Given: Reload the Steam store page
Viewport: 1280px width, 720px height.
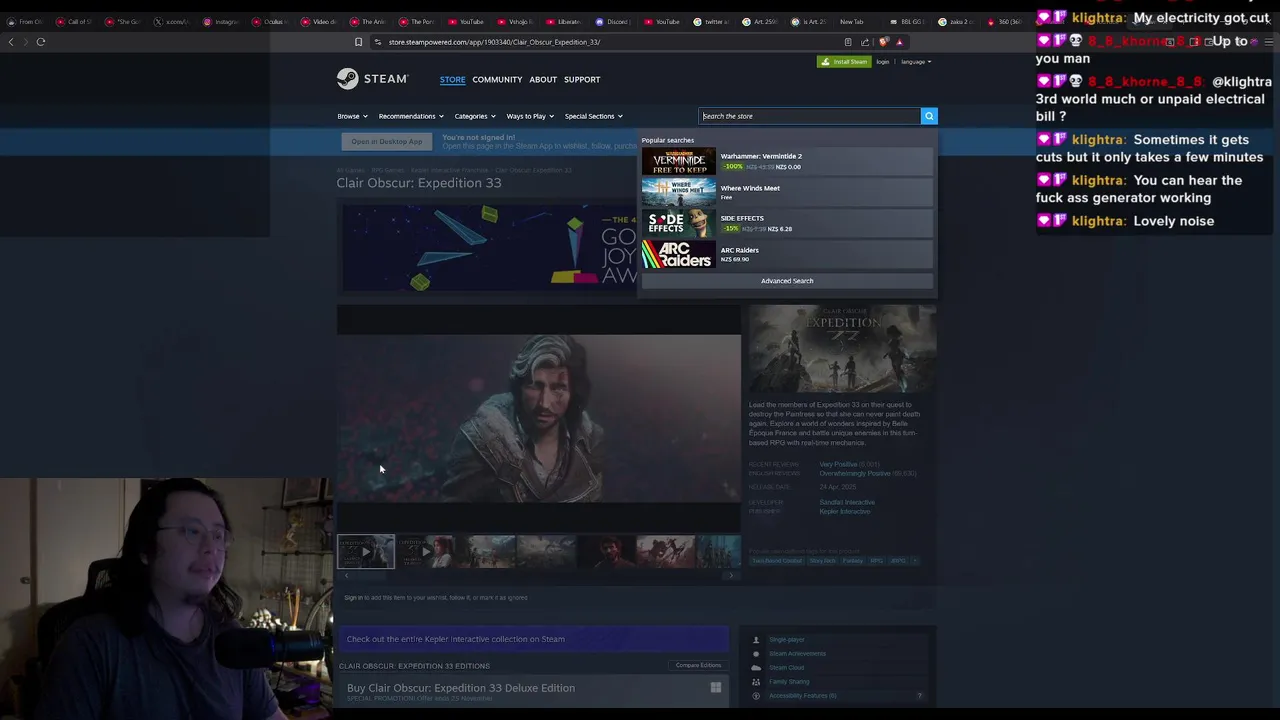Looking at the screenshot, I should click(41, 42).
